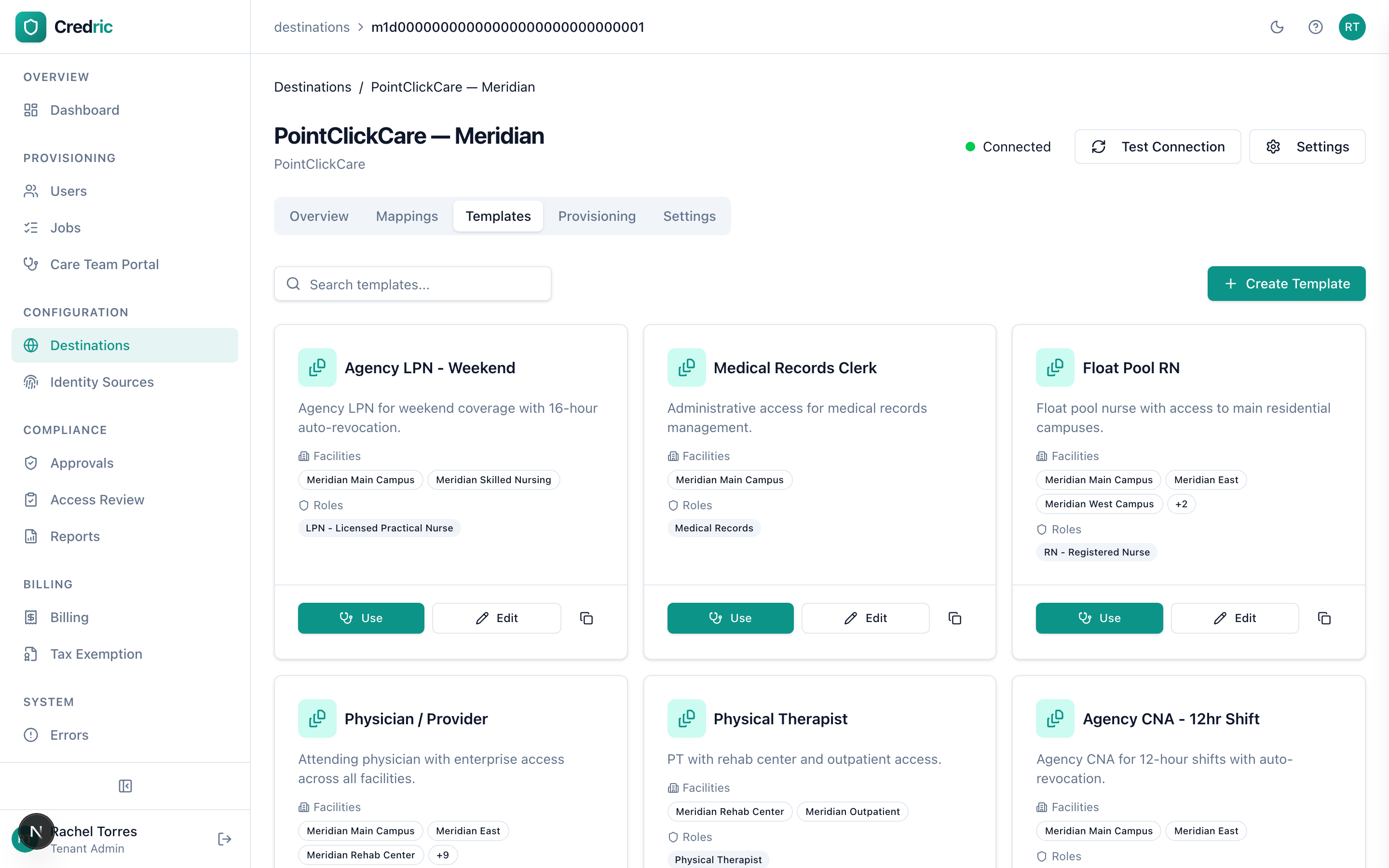
Task: Click Float Pool RN card icon
Action: [x=1055, y=367]
